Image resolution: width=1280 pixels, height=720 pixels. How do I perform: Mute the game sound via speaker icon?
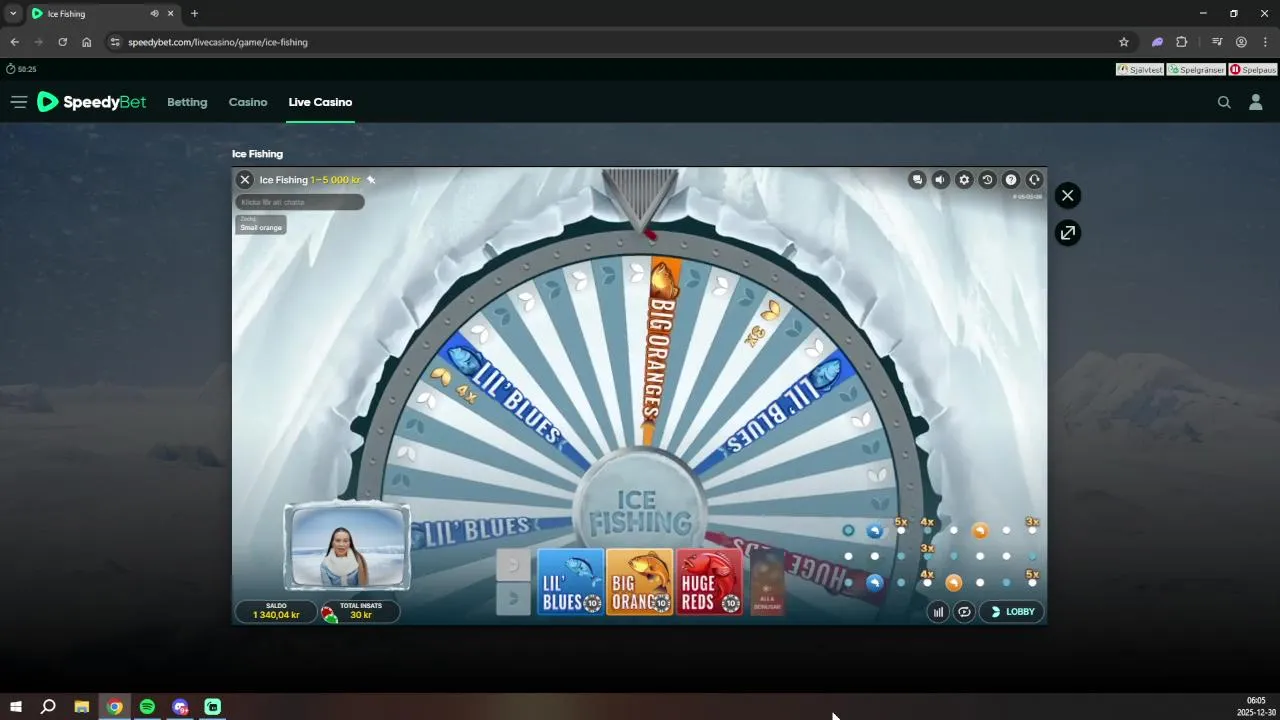point(940,180)
